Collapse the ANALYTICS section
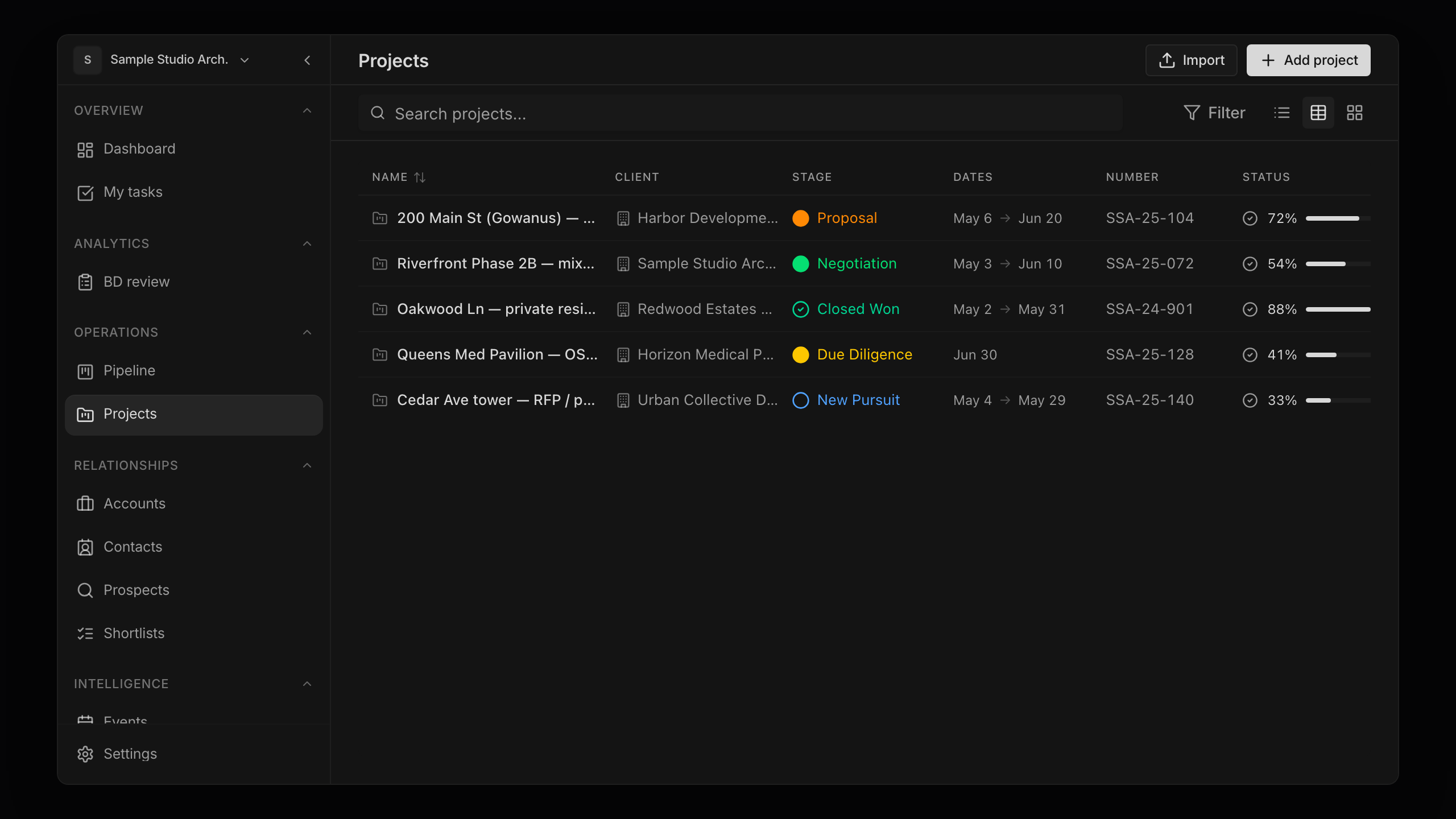The image size is (1456, 819). [307, 243]
